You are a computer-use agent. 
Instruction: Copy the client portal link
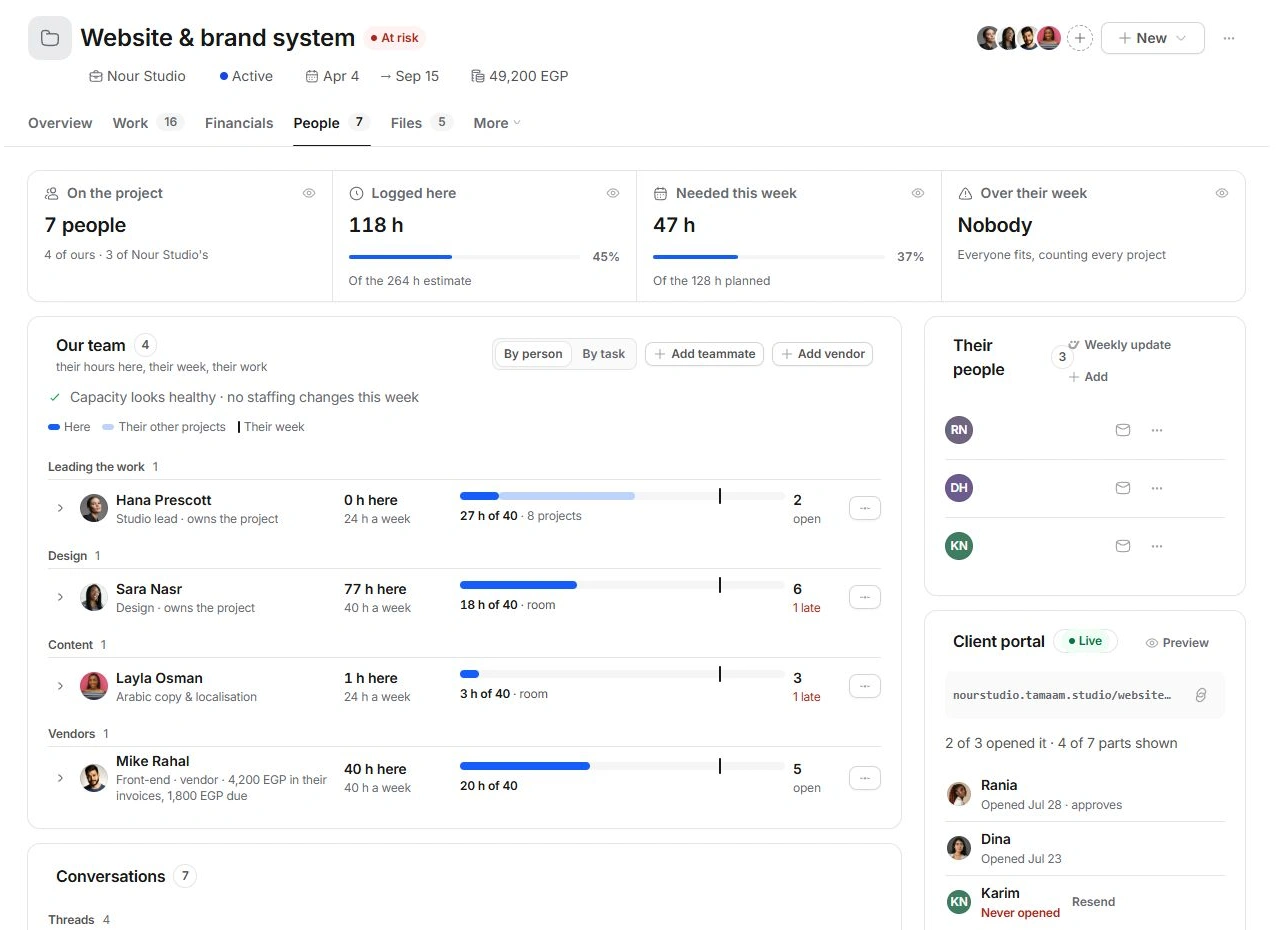(x=1201, y=695)
